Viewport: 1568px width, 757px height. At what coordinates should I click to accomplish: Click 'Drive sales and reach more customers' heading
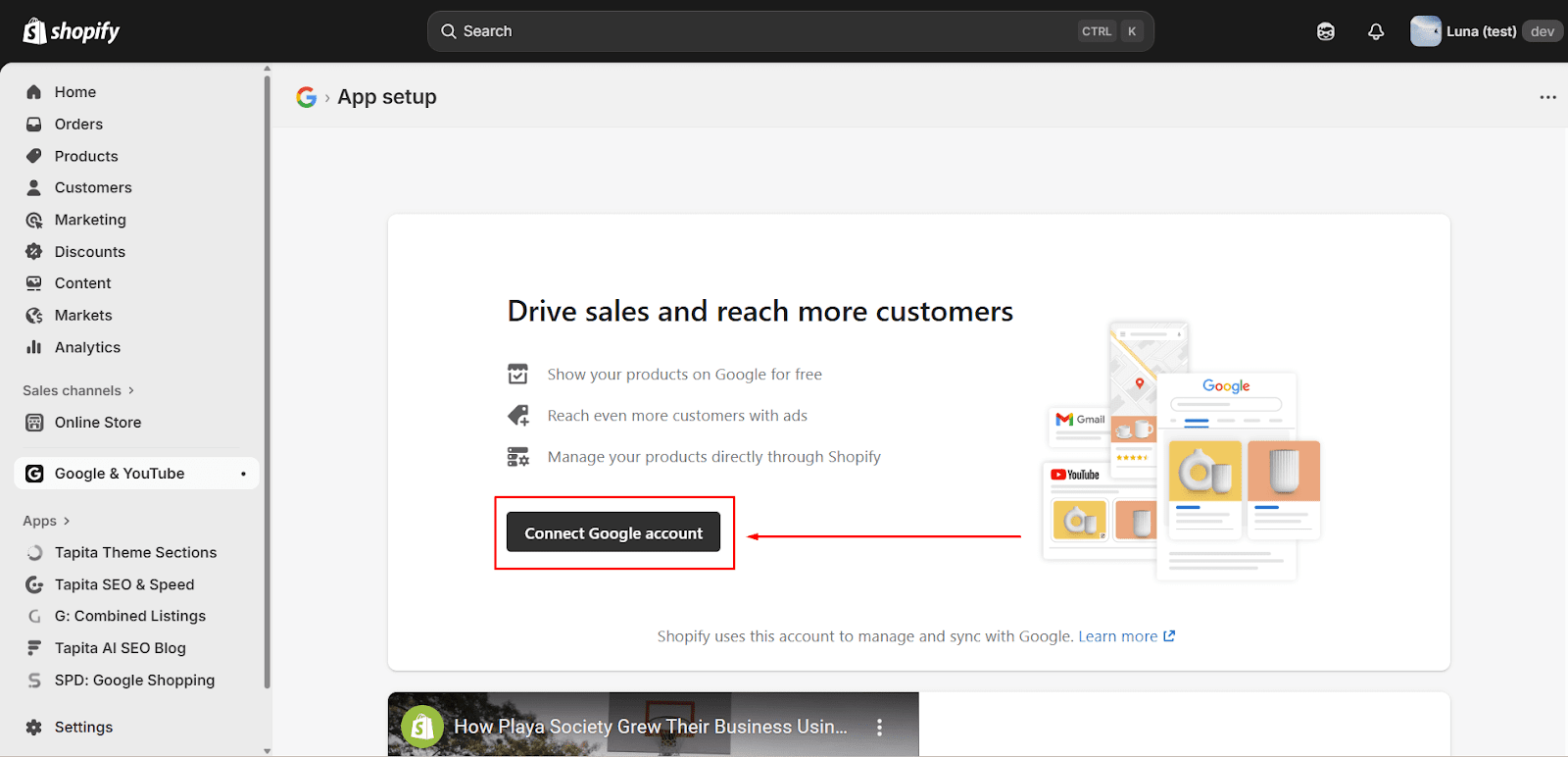760,311
